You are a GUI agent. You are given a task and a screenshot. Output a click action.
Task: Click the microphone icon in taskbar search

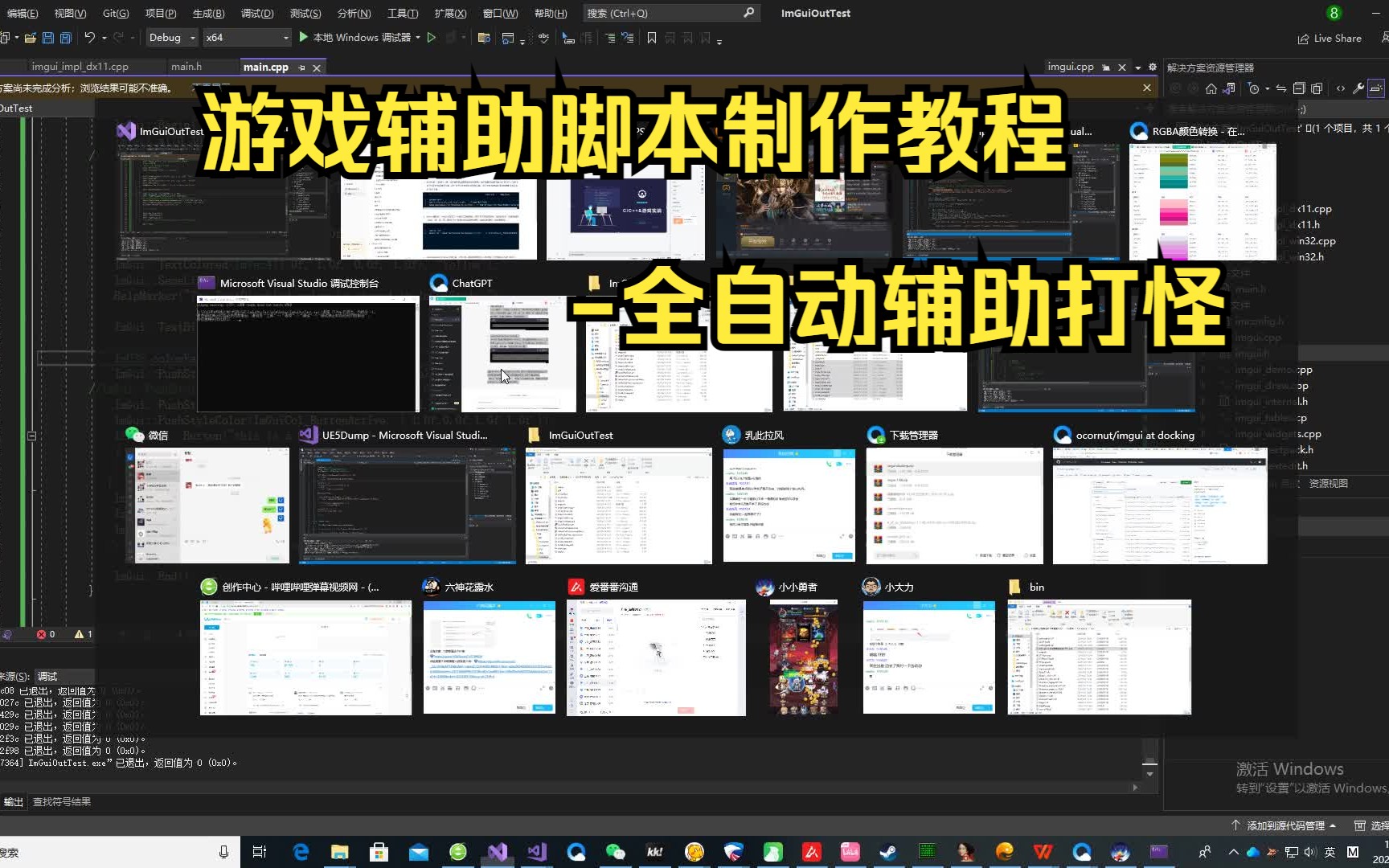223,852
